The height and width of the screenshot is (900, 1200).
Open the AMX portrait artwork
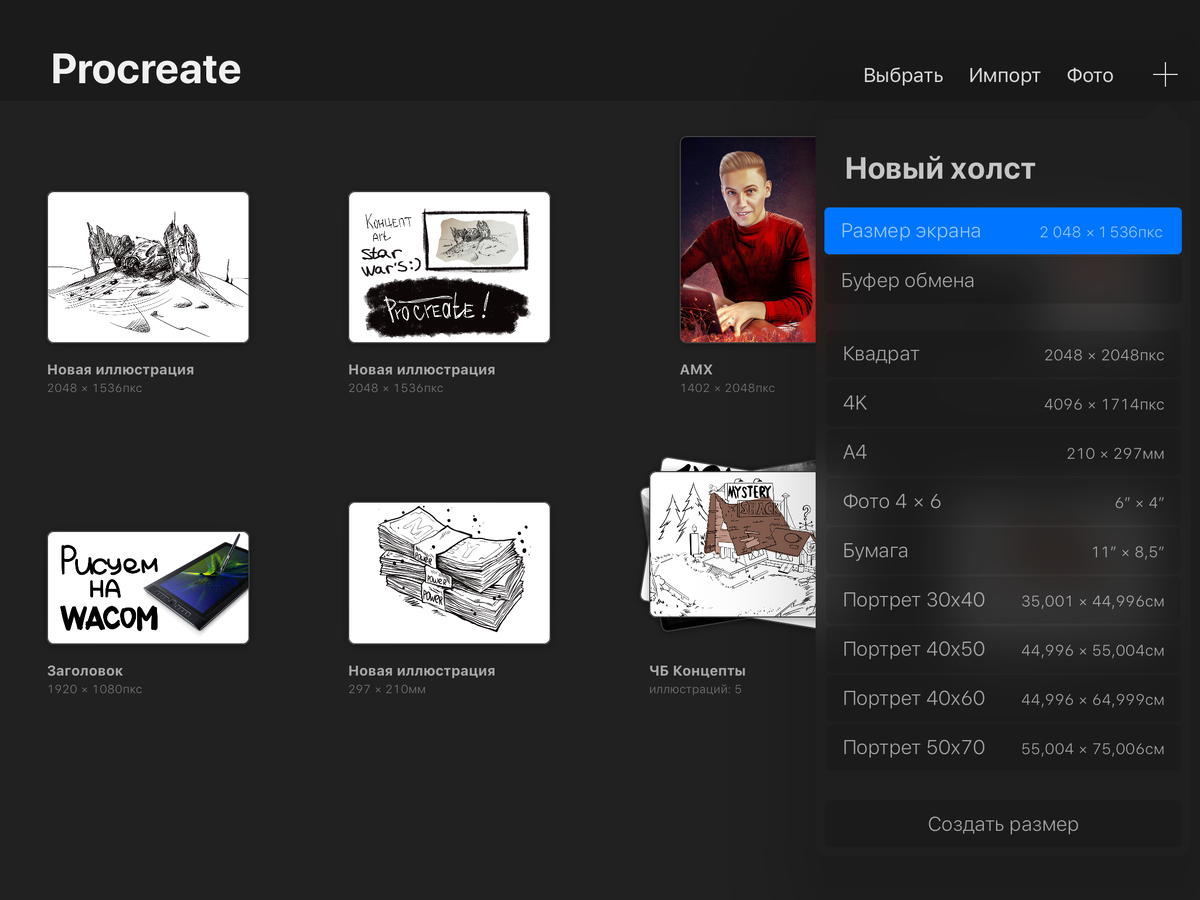(748, 240)
